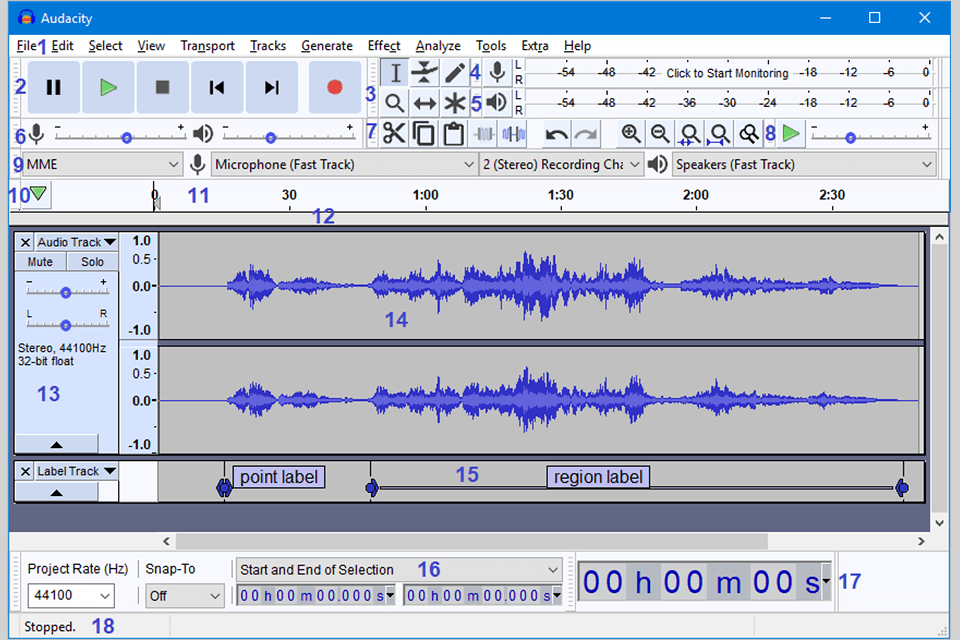
Task: Undo the last action
Action: click(x=557, y=134)
